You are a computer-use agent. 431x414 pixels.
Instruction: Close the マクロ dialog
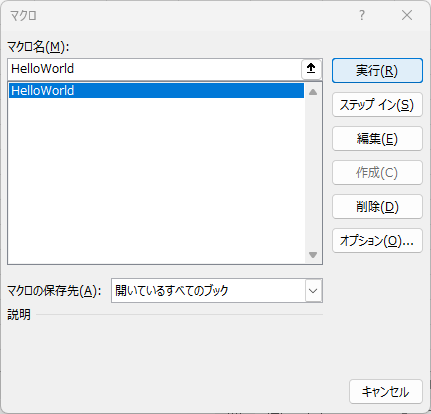point(407,15)
